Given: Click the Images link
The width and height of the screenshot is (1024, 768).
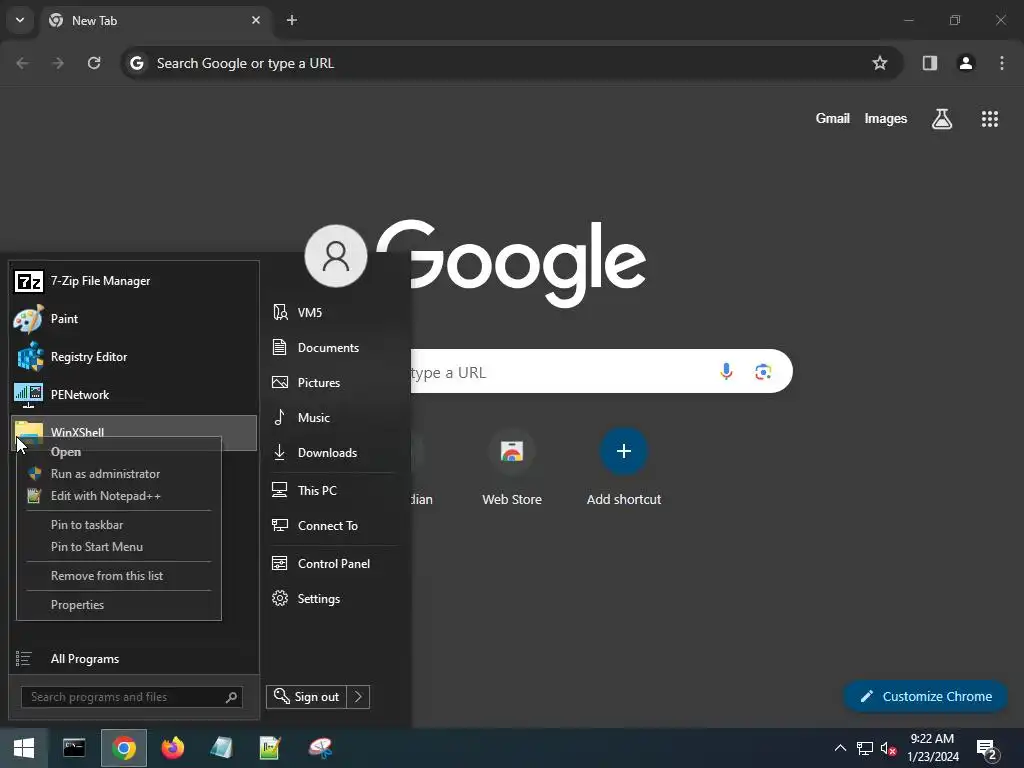Looking at the screenshot, I should pyautogui.click(x=886, y=118).
